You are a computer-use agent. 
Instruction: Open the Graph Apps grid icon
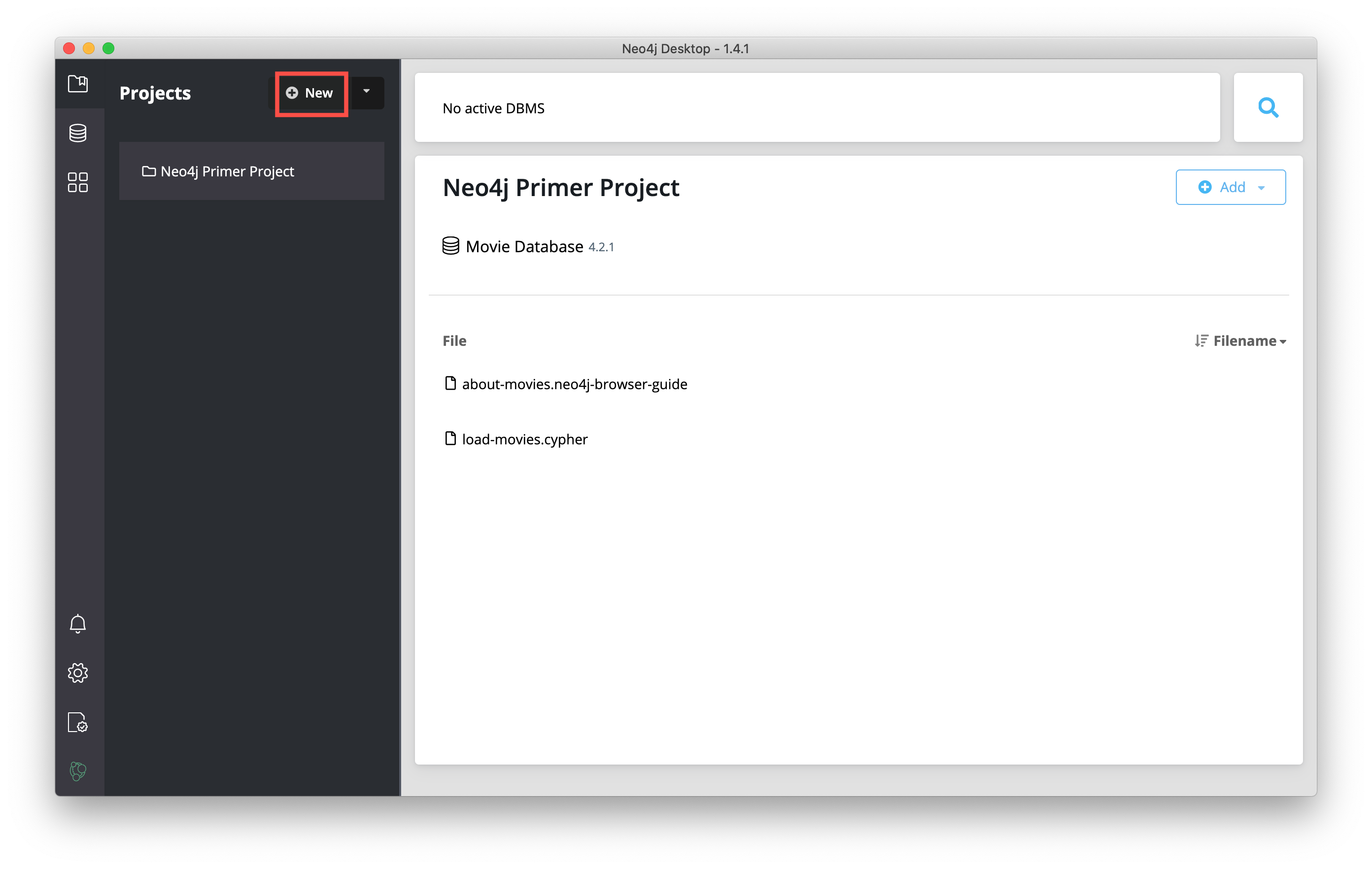[x=77, y=182]
